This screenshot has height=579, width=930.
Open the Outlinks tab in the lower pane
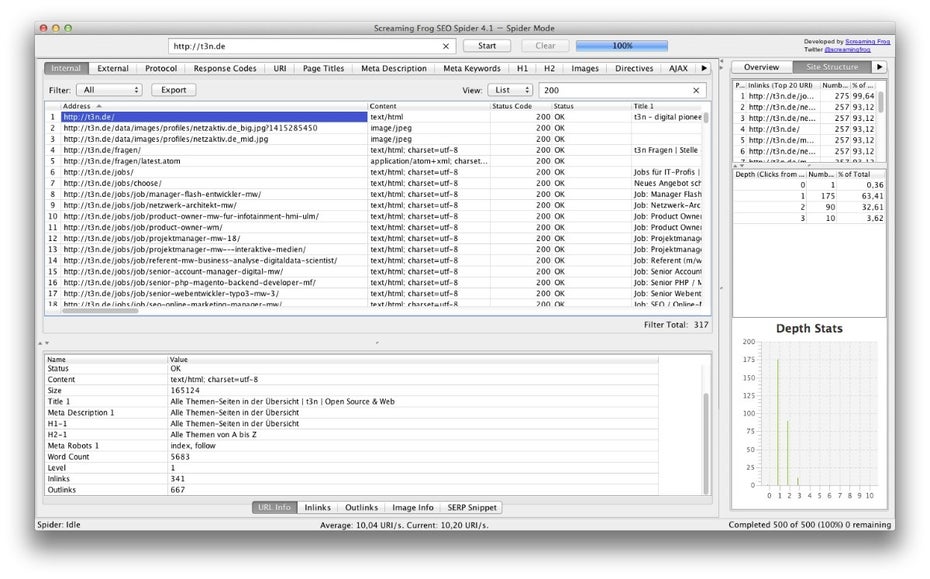(361, 507)
